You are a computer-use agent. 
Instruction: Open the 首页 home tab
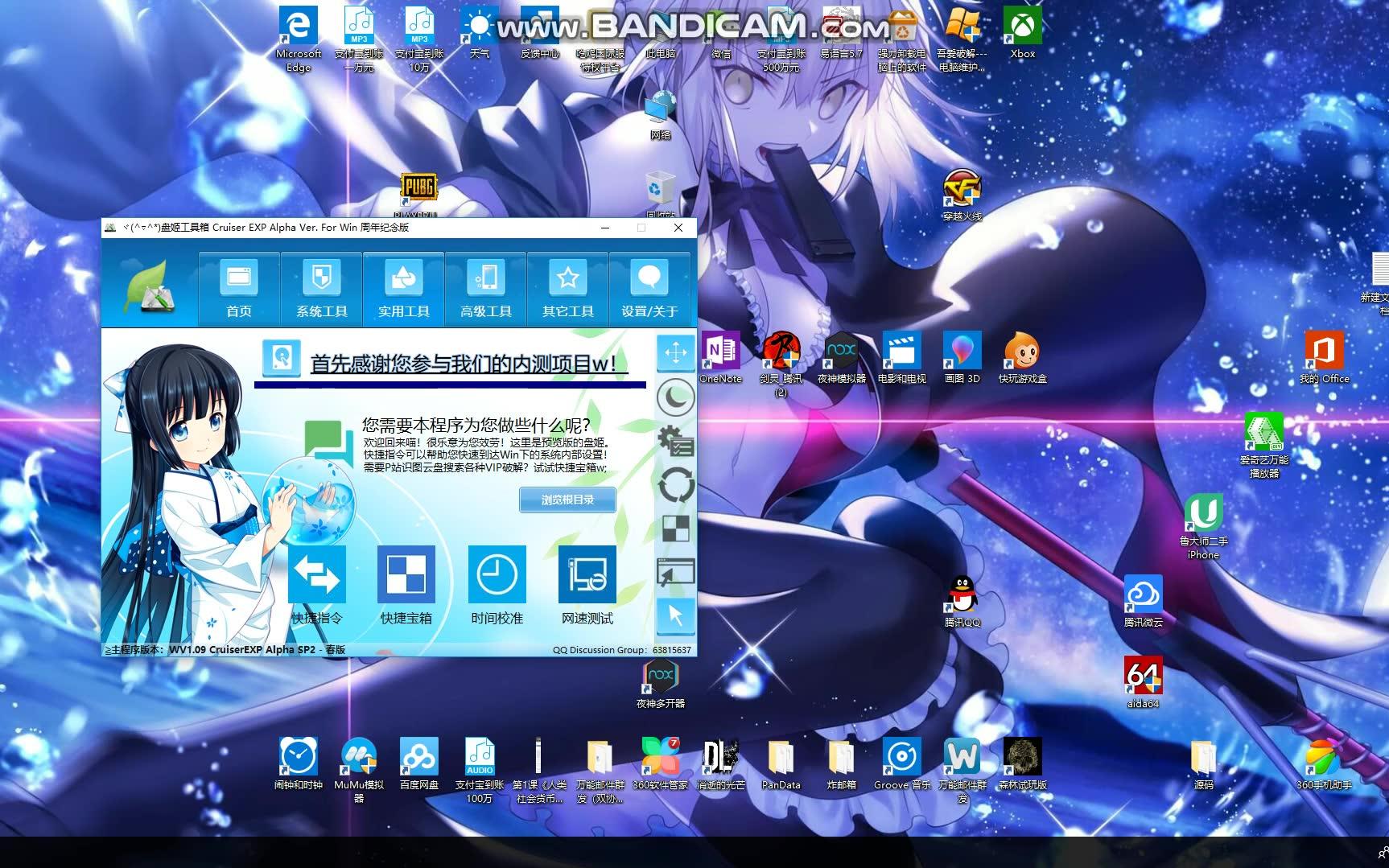click(239, 289)
